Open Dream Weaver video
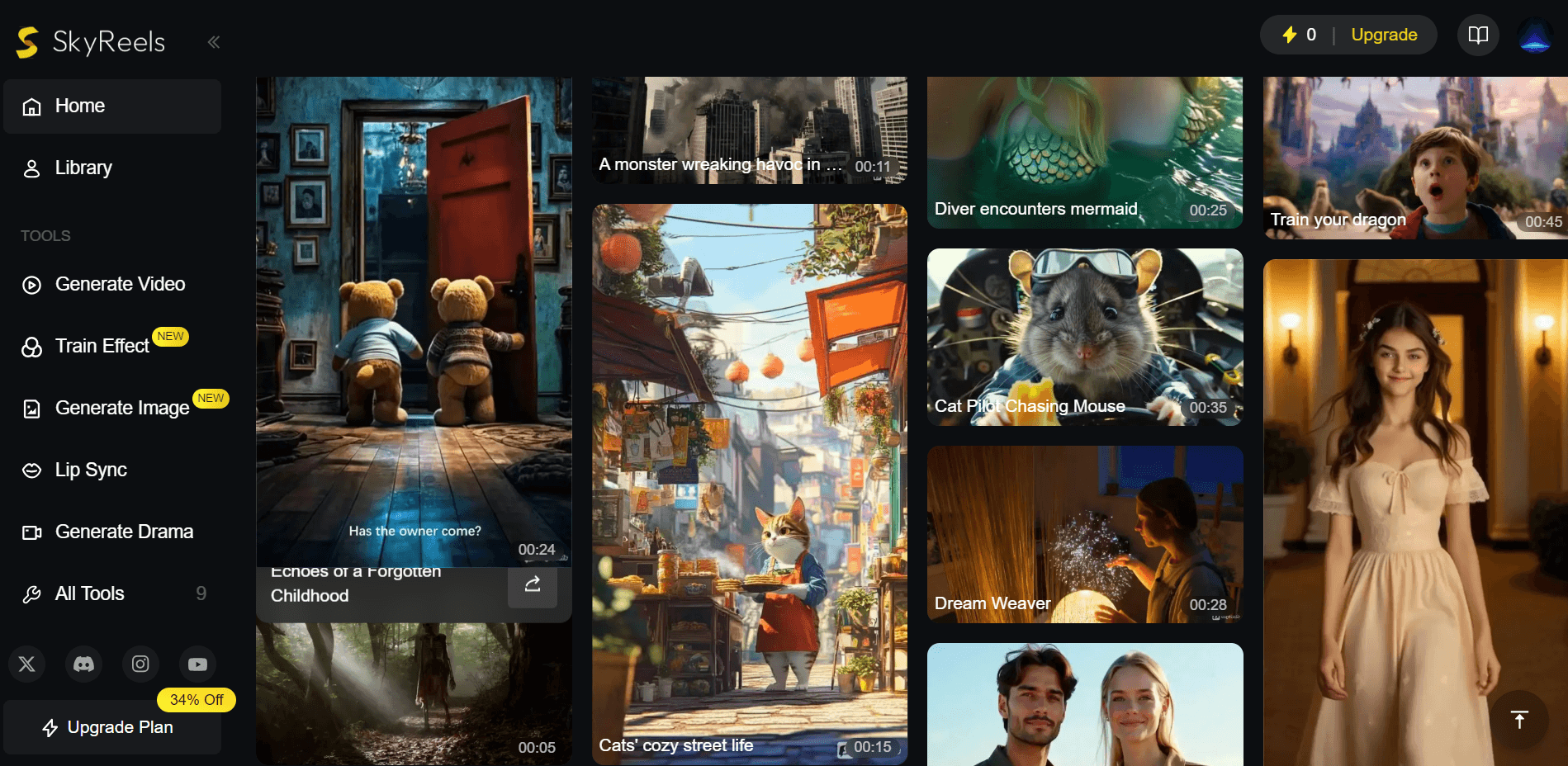Viewport: 1568px width, 766px height. point(1085,534)
